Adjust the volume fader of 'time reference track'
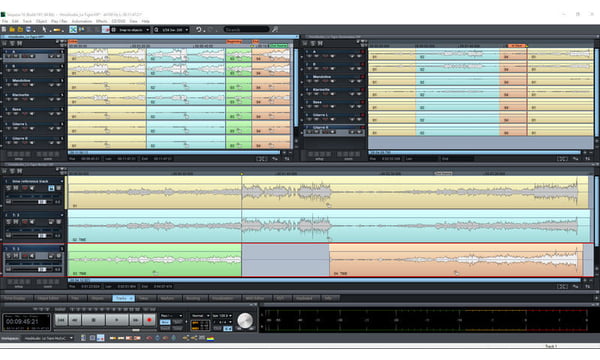 click(42, 202)
